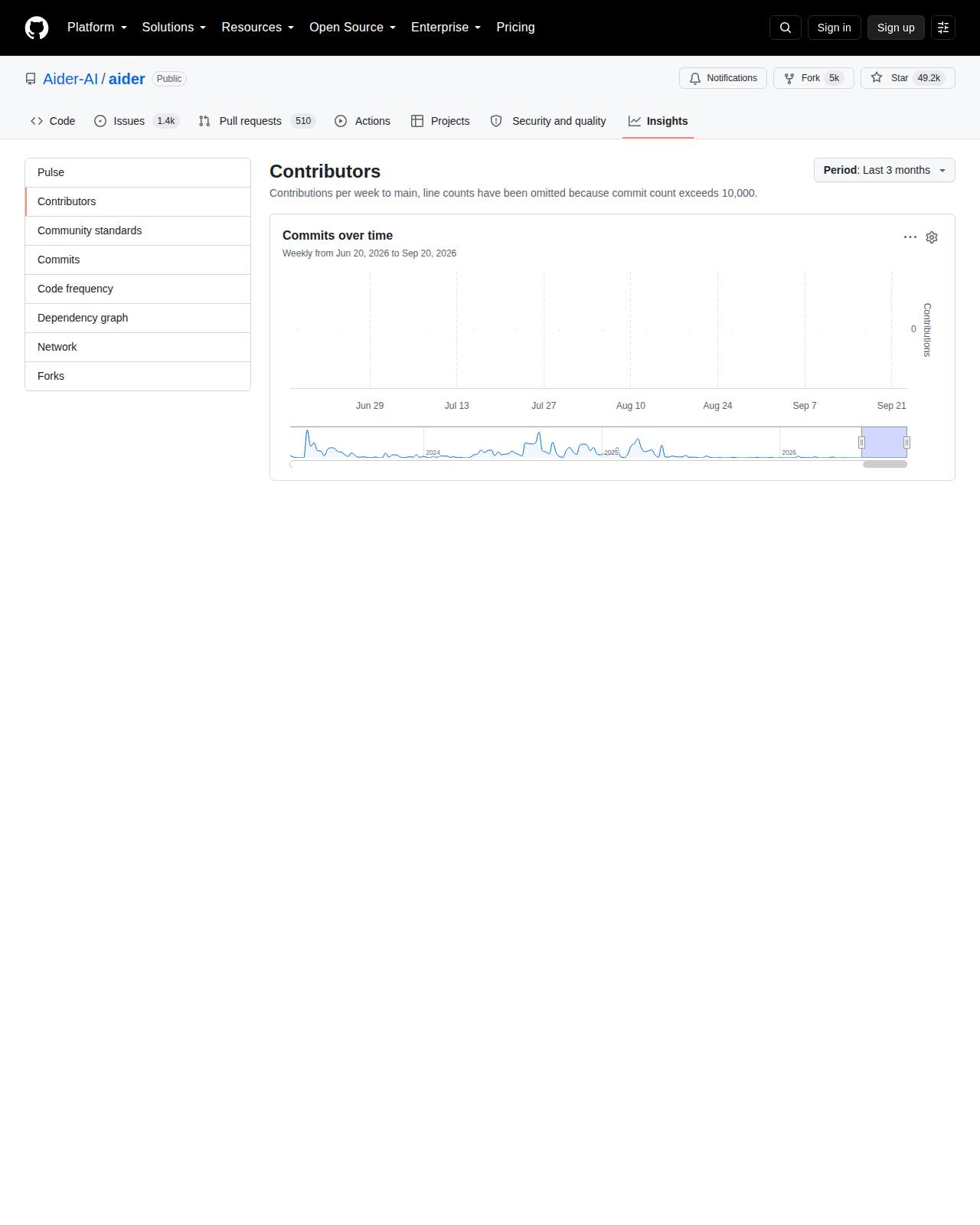980x1225 pixels.
Task: Star the aider repository
Action: point(908,78)
